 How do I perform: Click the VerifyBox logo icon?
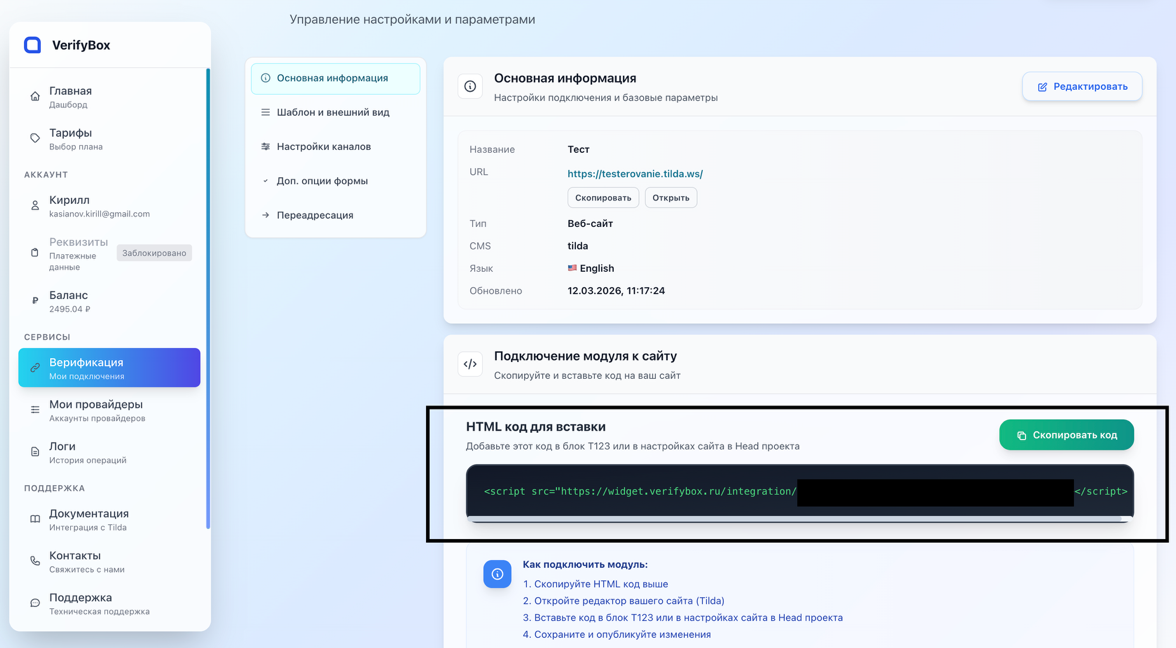click(x=32, y=45)
